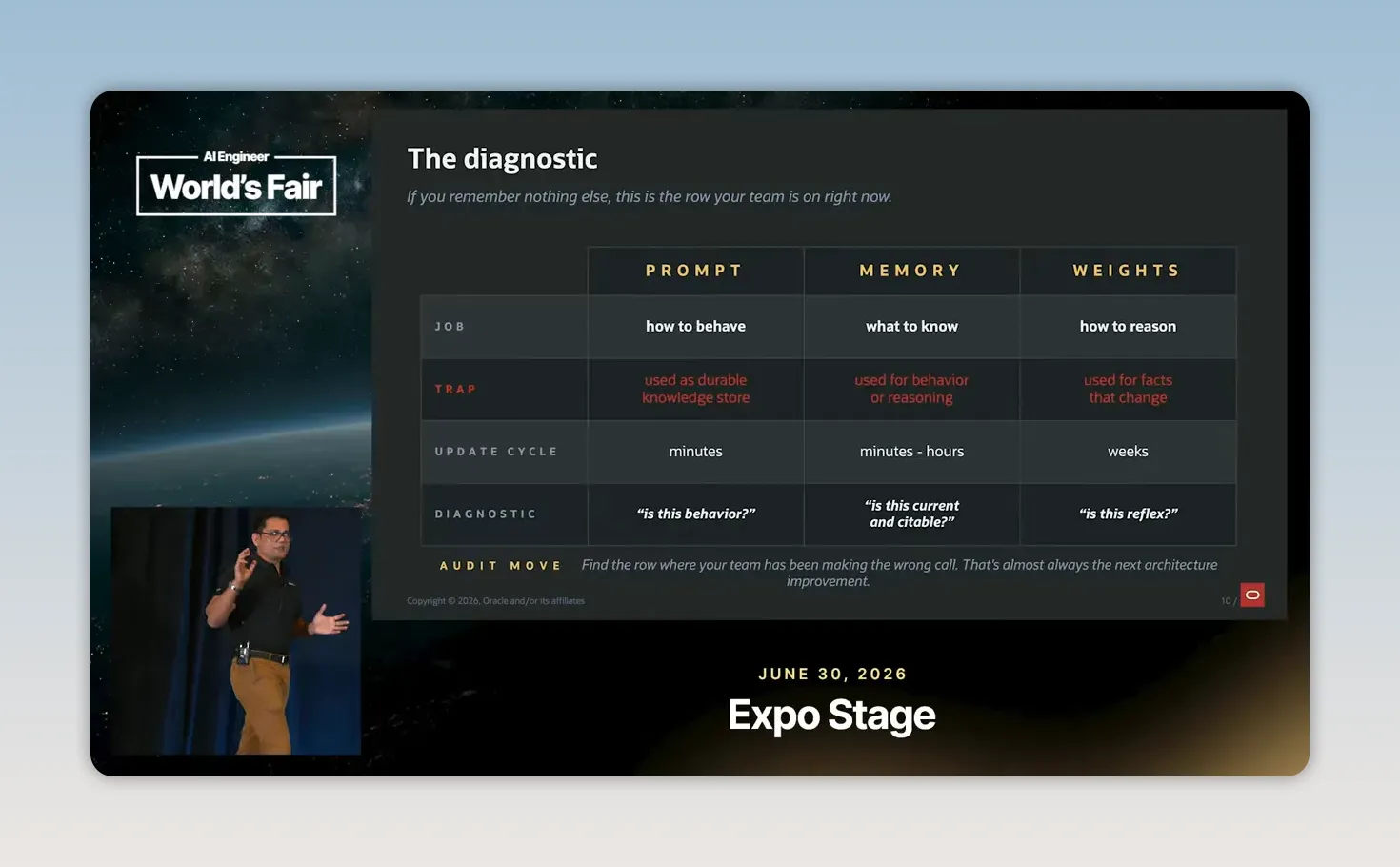Click the Oracle copyright notice
Image resolution: width=1400 pixels, height=867 pixels.
tap(495, 601)
